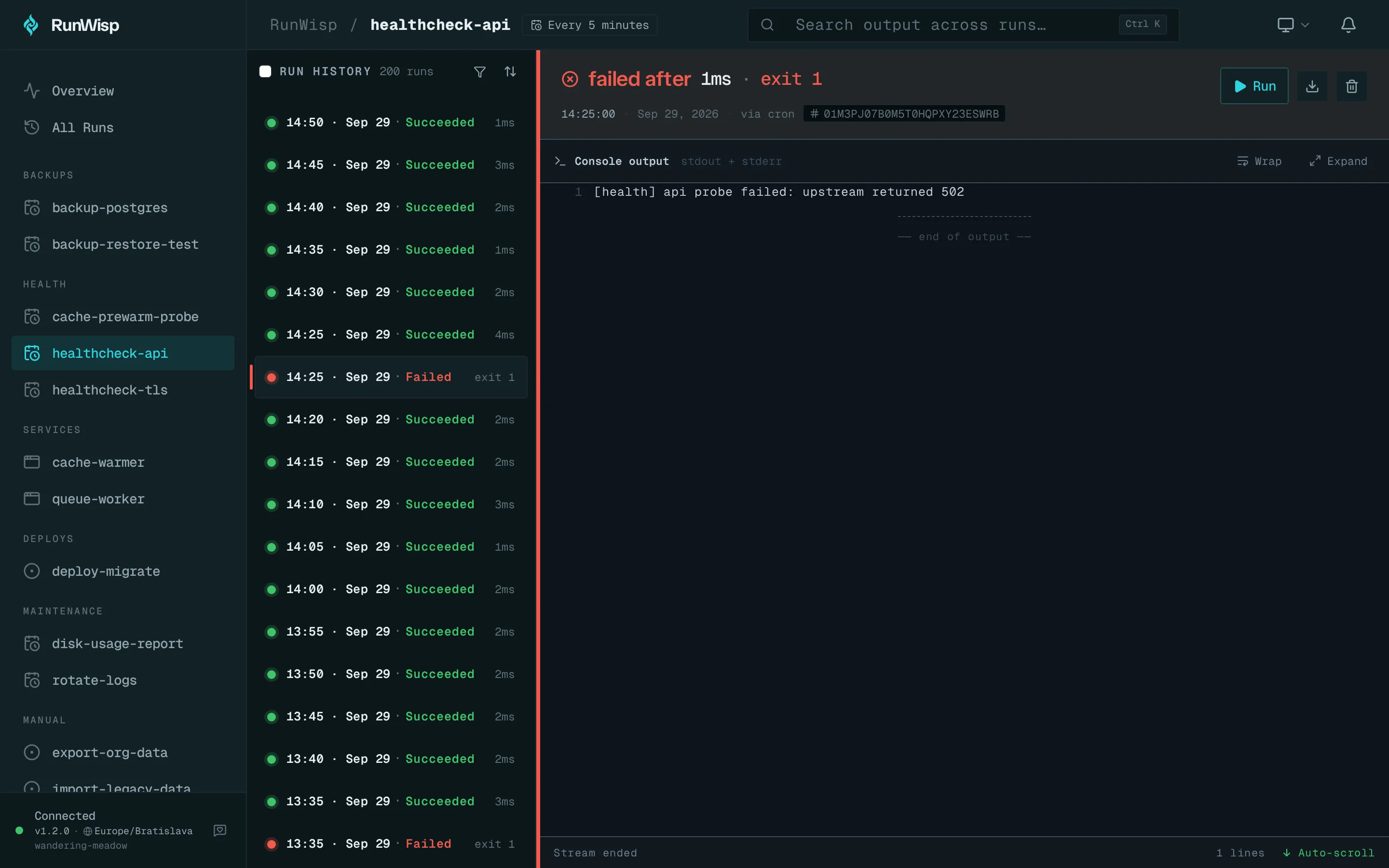Select the 13:40 Succeeded run

point(391,759)
